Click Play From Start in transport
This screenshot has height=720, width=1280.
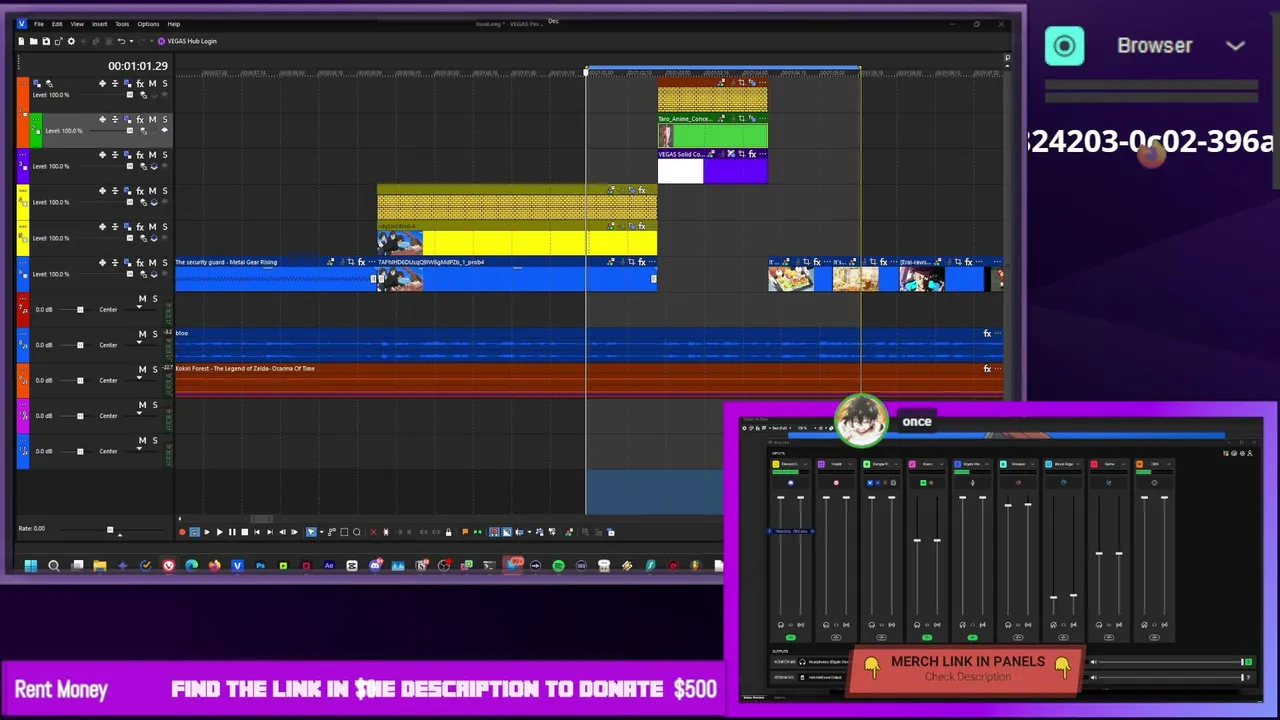pyautogui.click(x=207, y=532)
